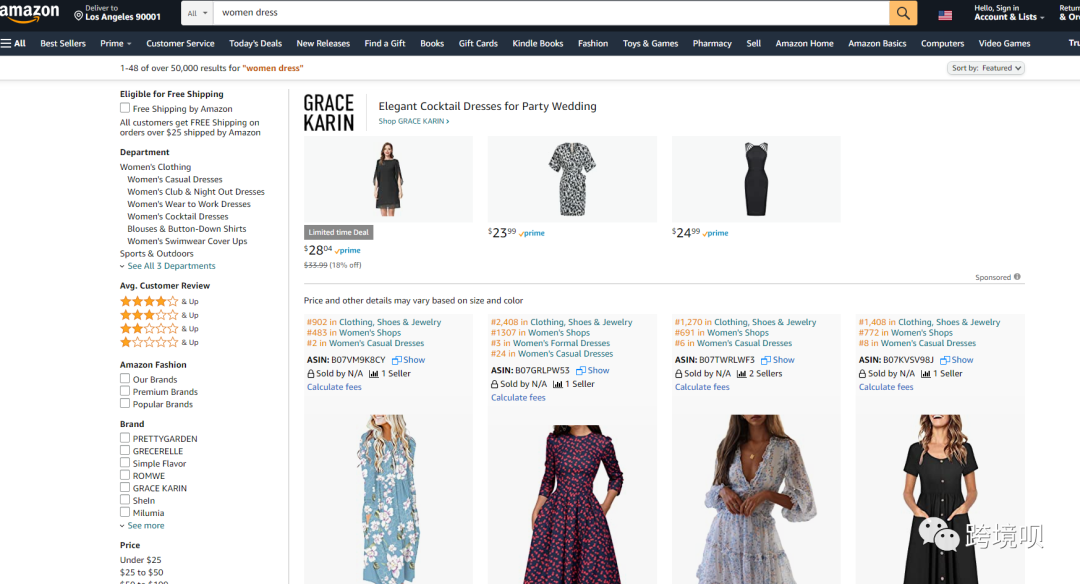The image size is (1080, 584).
Task: Check ROMWE brand filter
Action: [125, 475]
